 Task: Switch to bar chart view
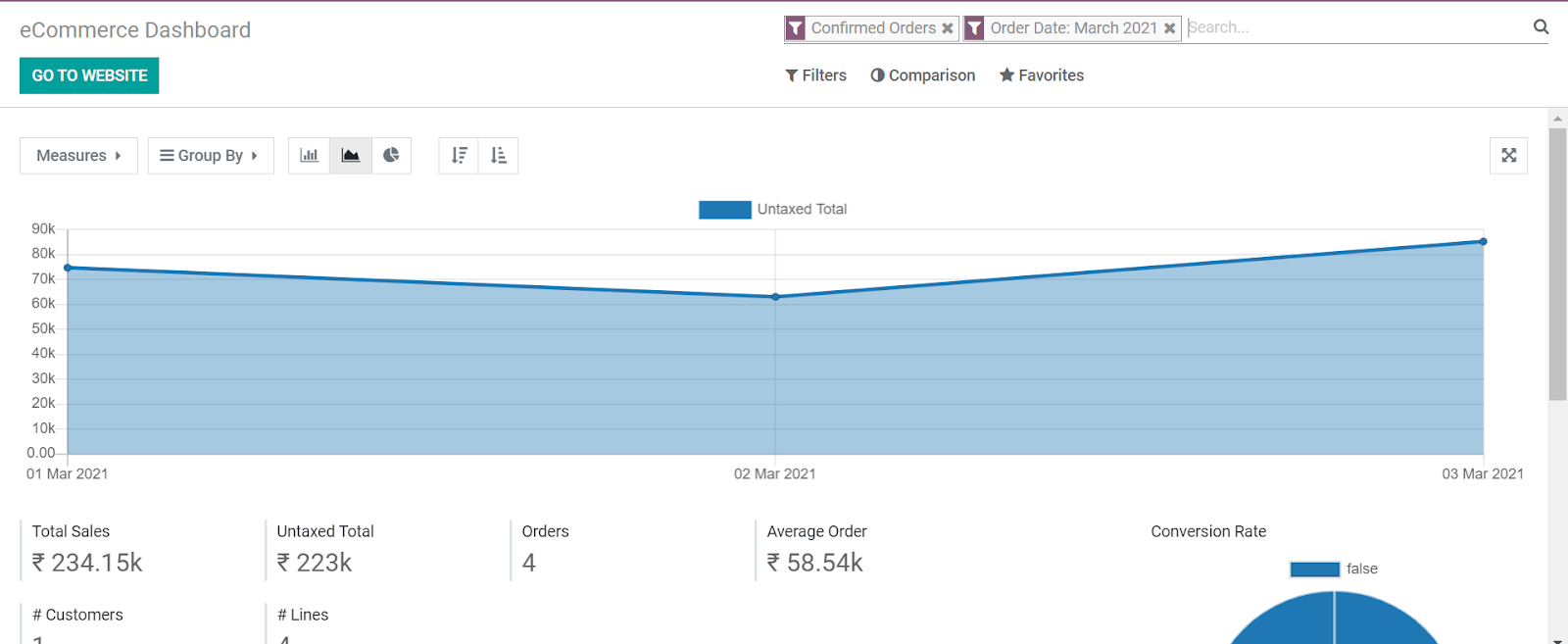coord(309,156)
